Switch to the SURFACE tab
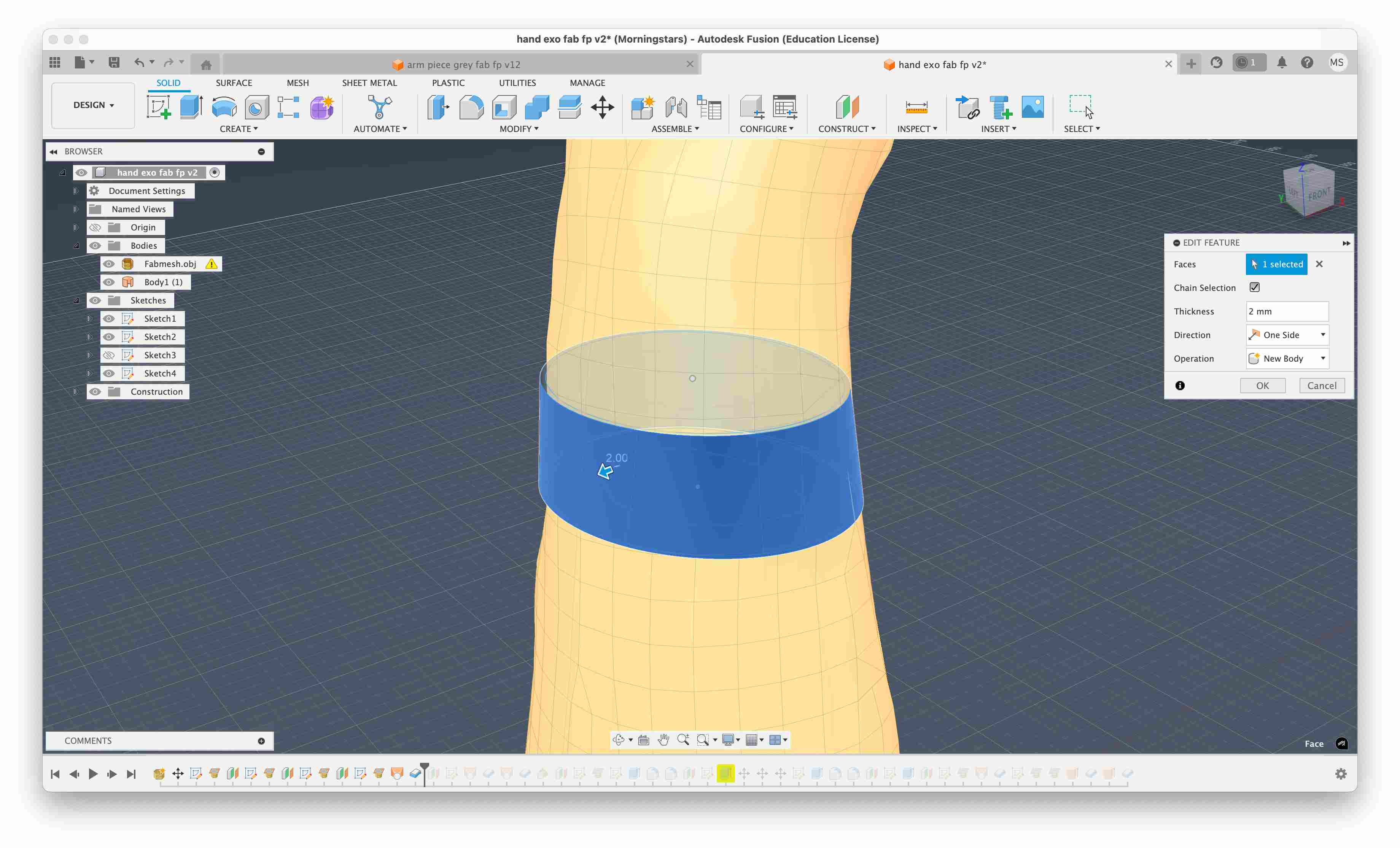The image size is (1400, 848). coord(234,83)
